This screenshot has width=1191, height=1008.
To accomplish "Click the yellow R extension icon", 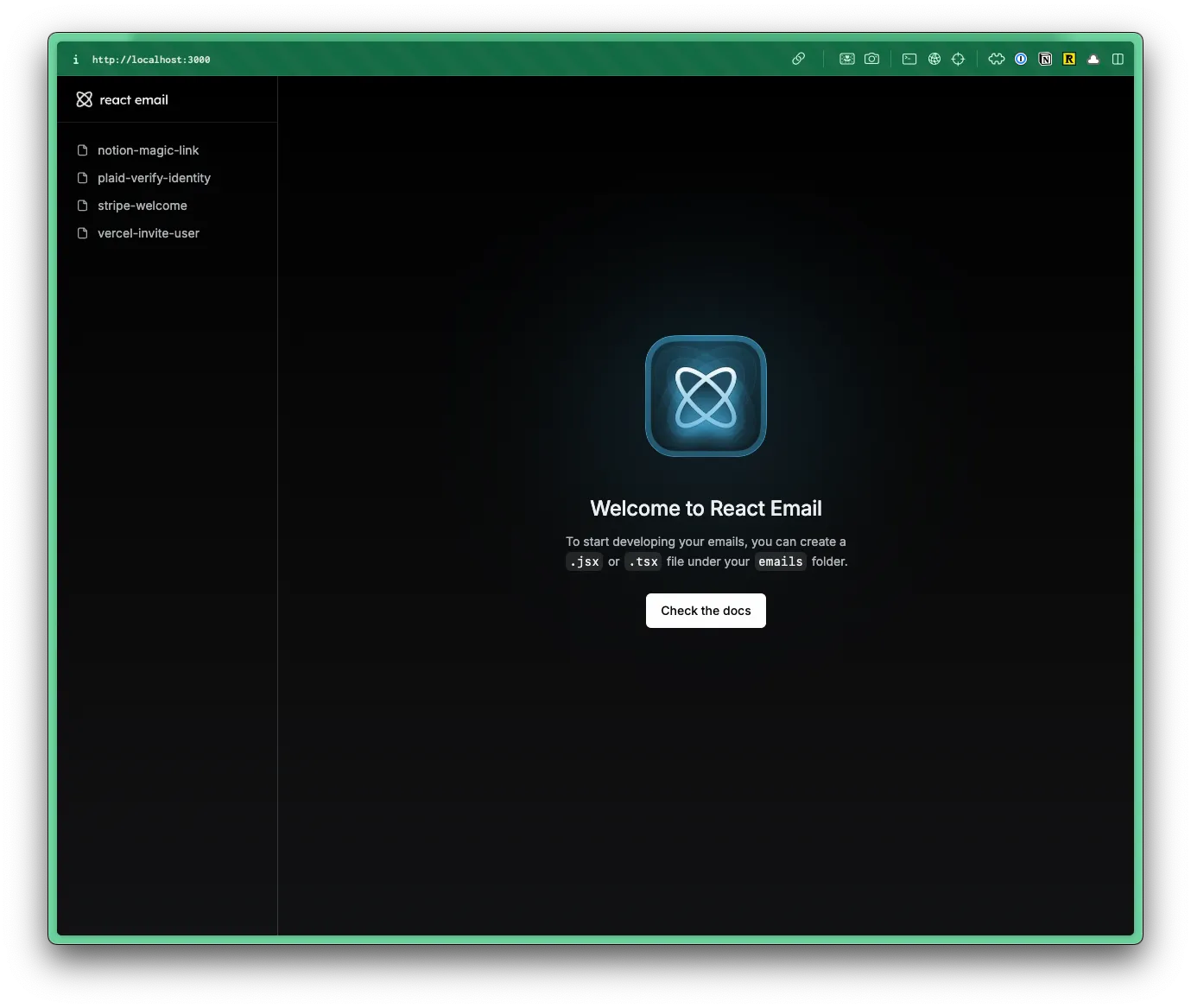I will [1069, 59].
